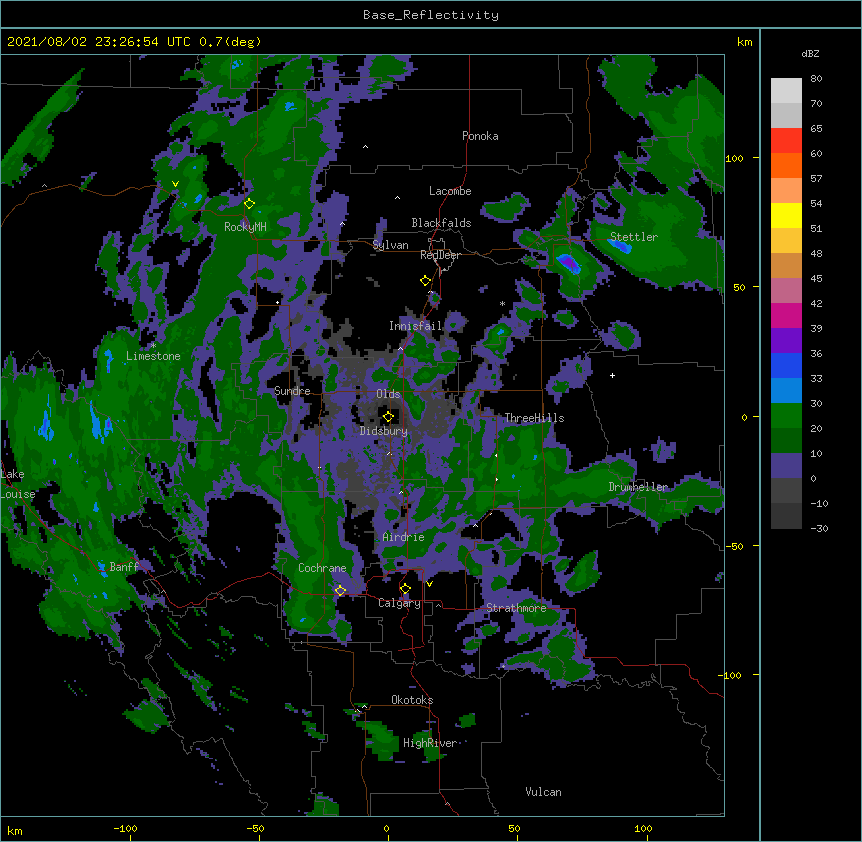The height and width of the screenshot is (842, 862).
Task: Select the yellow diamond marker above Calgary label
Action: pyautogui.click(x=405, y=589)
